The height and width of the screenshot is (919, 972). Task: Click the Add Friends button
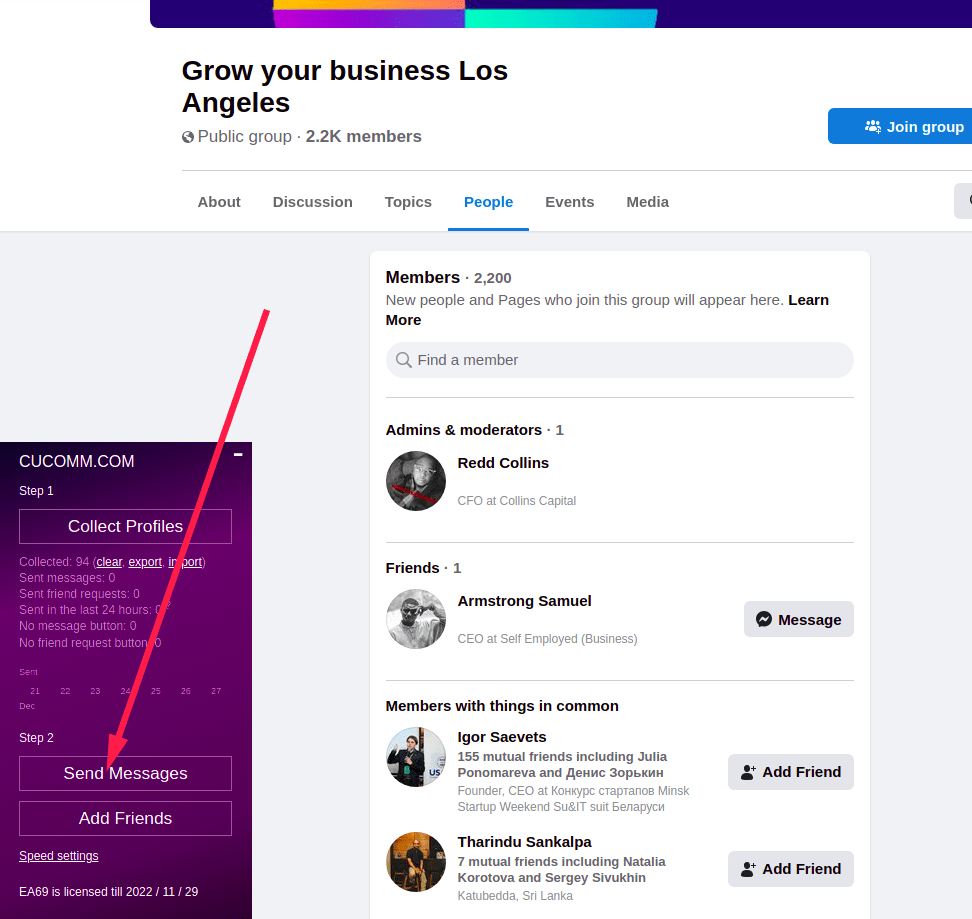click(124, 818)
